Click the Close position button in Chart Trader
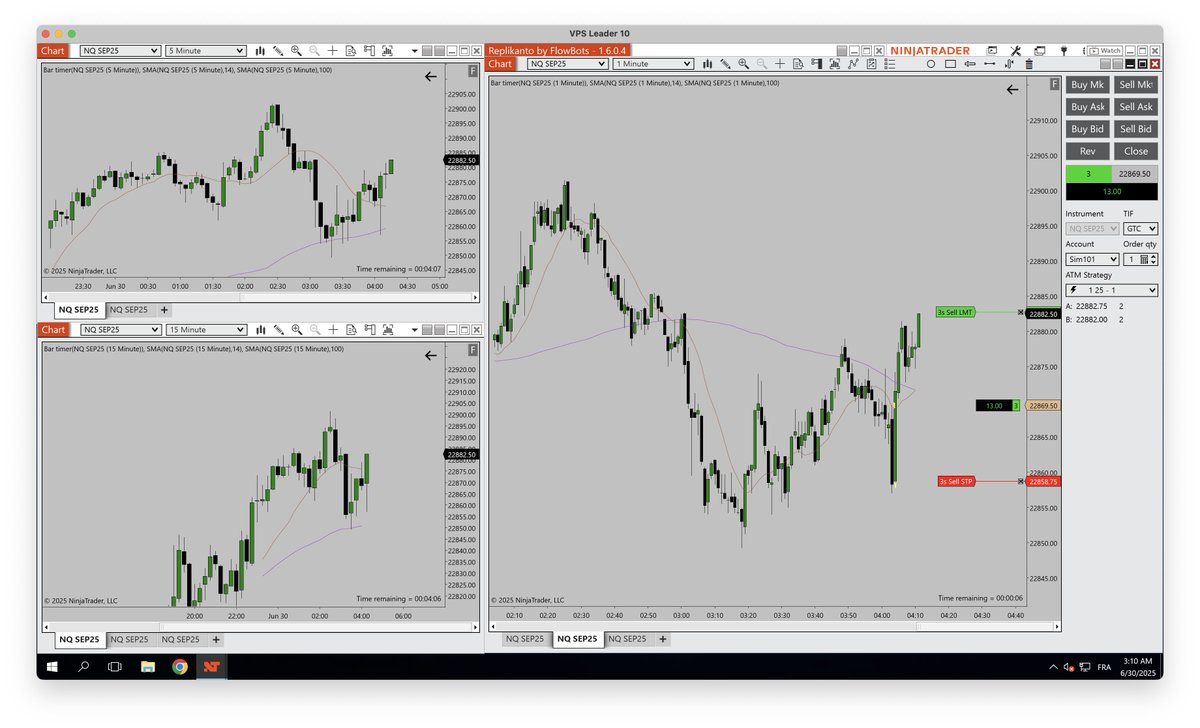Viewport: 1200px width, 728px height. tap(1136, 151)
